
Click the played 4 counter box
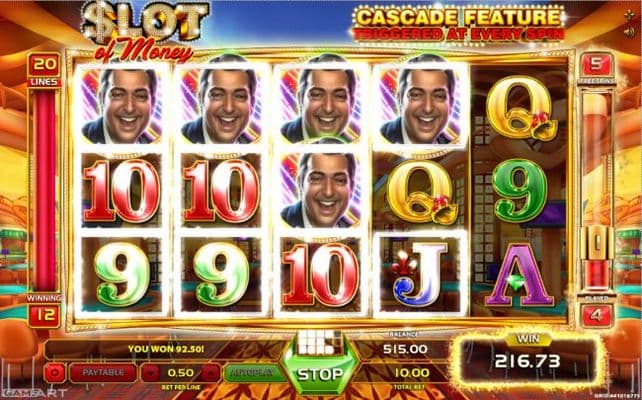(597, 315)
